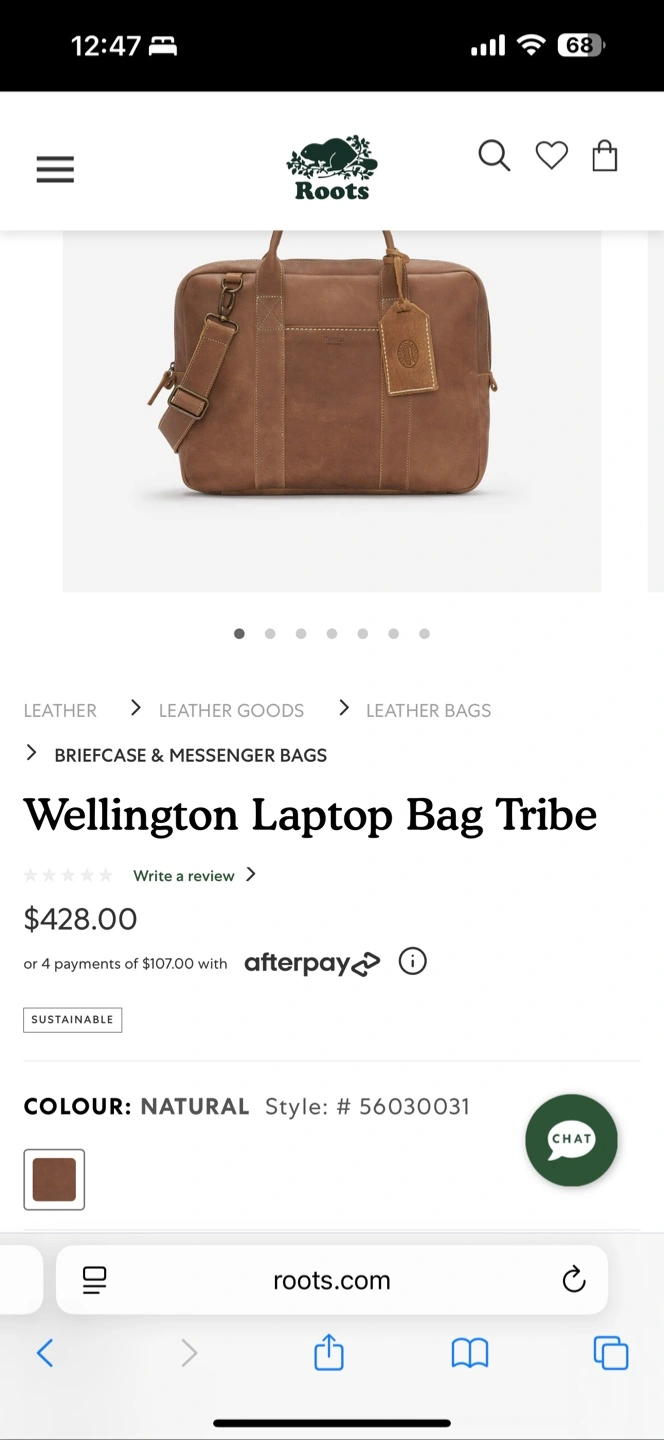Viewport: 664px width, 1440px height.
Task: Select second image carousel dot
Action: point(270,633)
